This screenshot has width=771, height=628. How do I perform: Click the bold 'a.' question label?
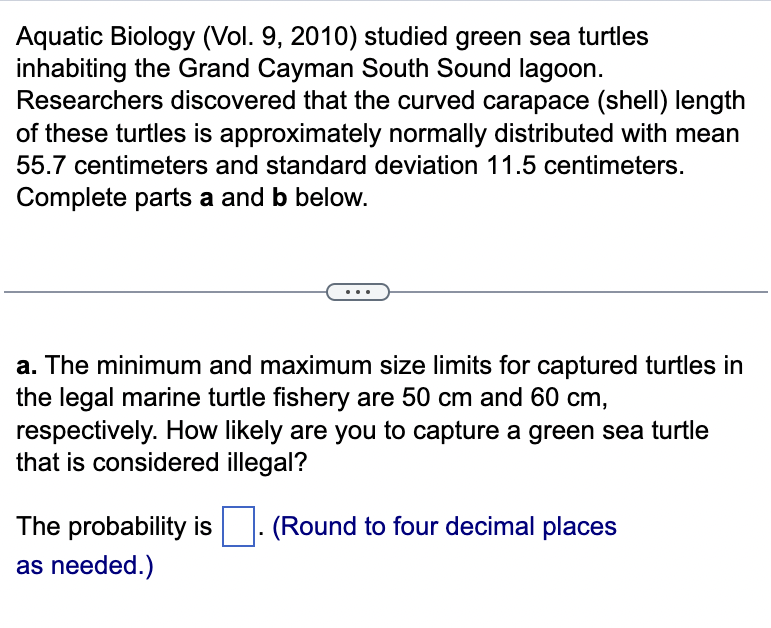click(27, 366)
